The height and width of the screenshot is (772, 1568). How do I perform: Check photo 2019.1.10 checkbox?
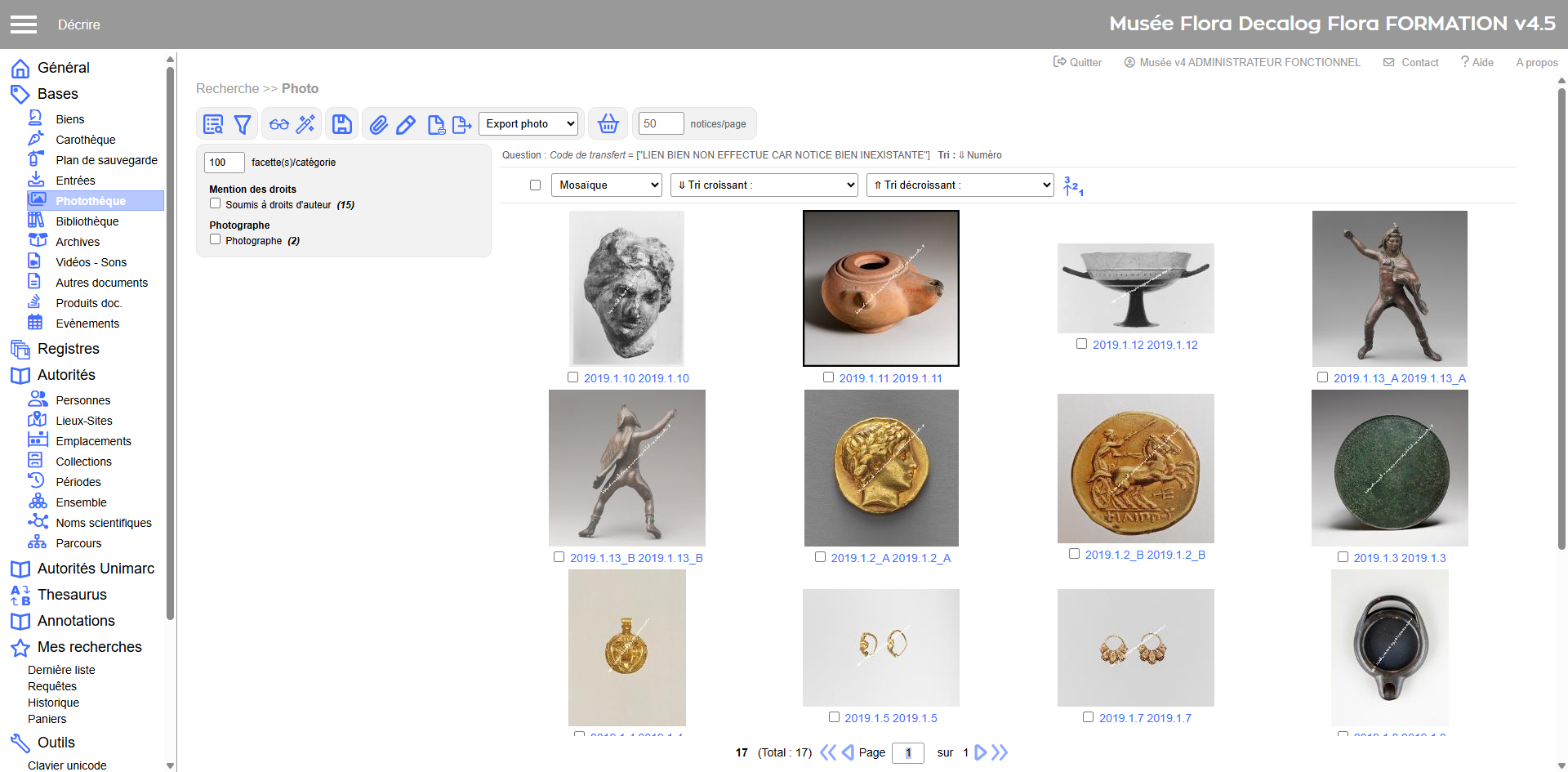[x=572, y=377]
